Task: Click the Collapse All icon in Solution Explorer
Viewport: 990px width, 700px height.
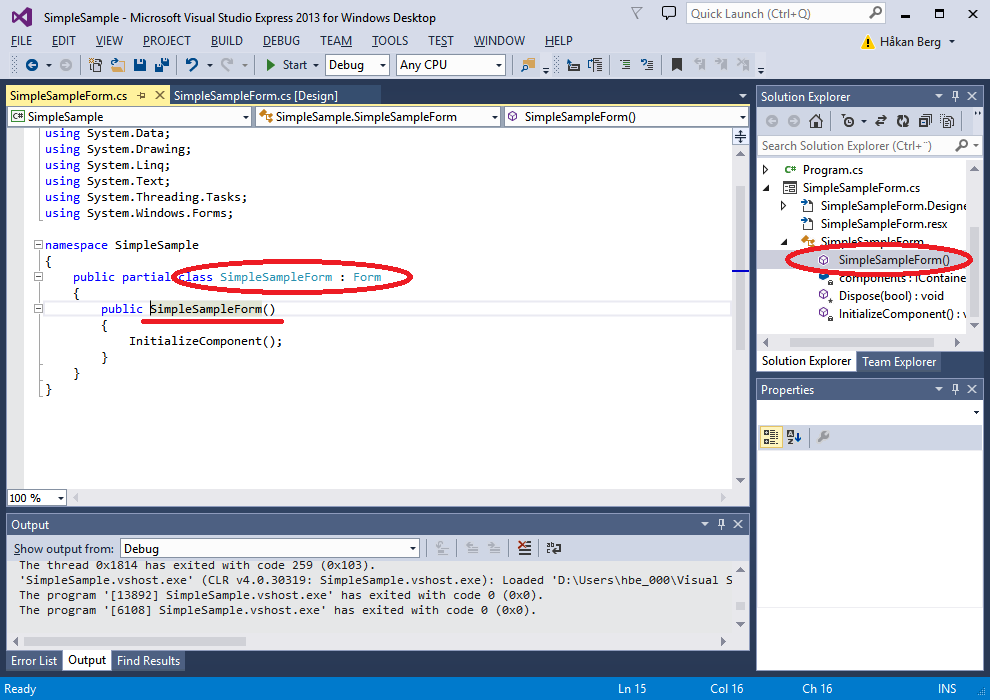Action: (x=925, y=121)
